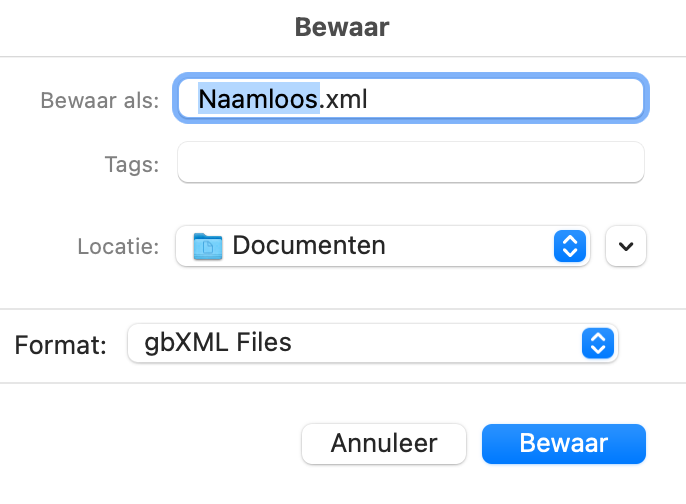The image size is (686, 504).
Task: Open the gbXML Files format dropdown
Action: click(x=372, y=343)
